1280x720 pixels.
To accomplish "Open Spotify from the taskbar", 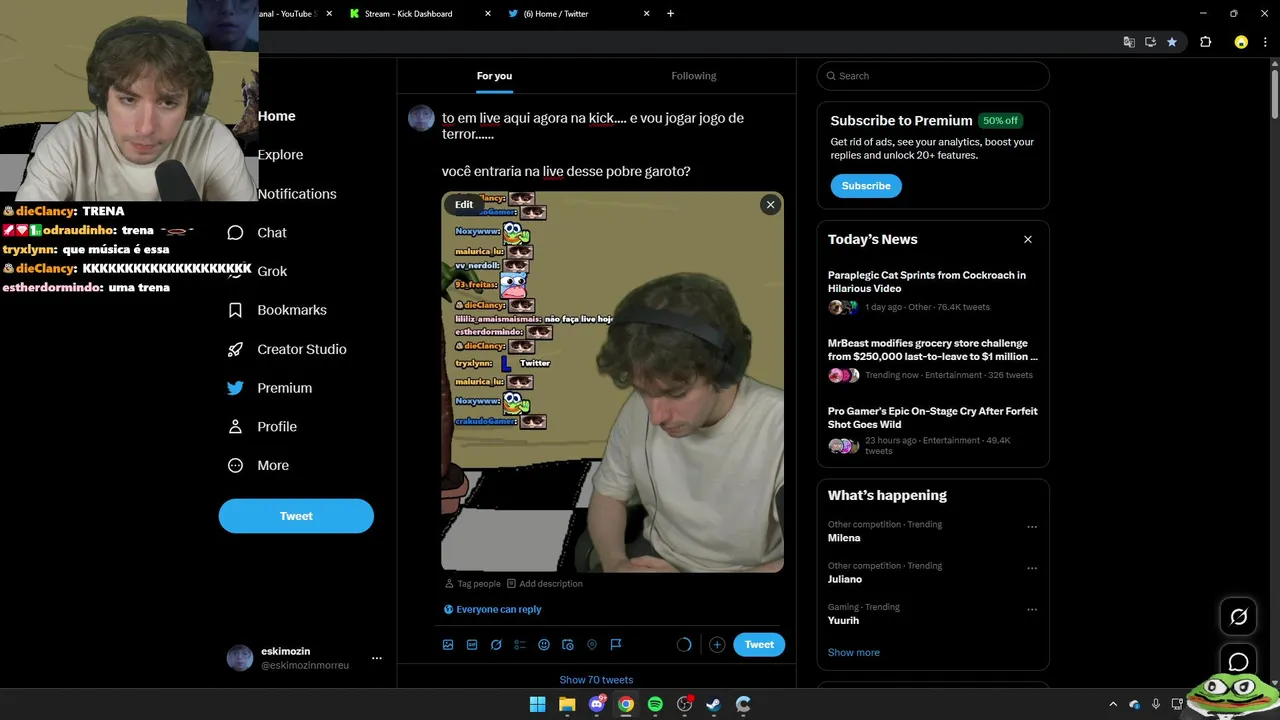I will pos(655,704).
